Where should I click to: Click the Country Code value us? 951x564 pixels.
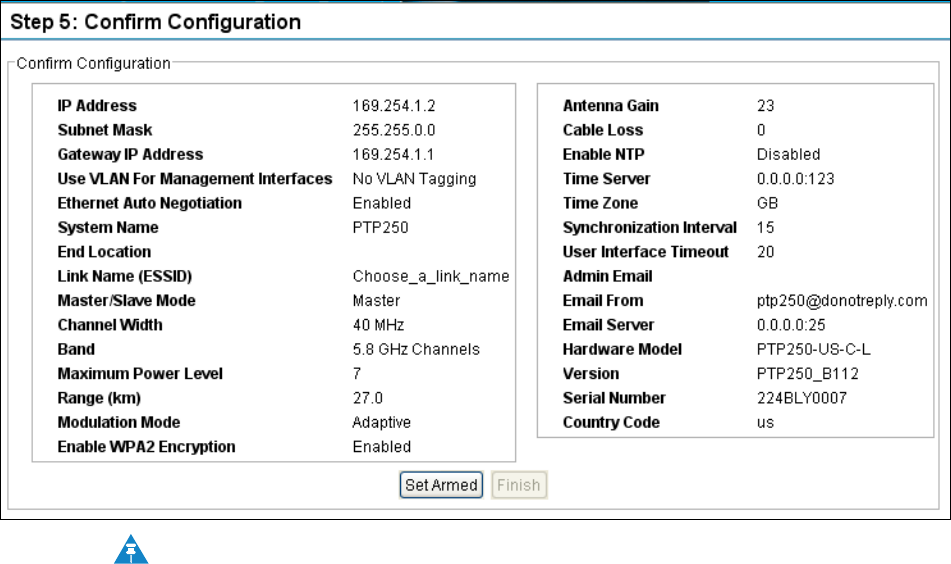tap(765, 423)
